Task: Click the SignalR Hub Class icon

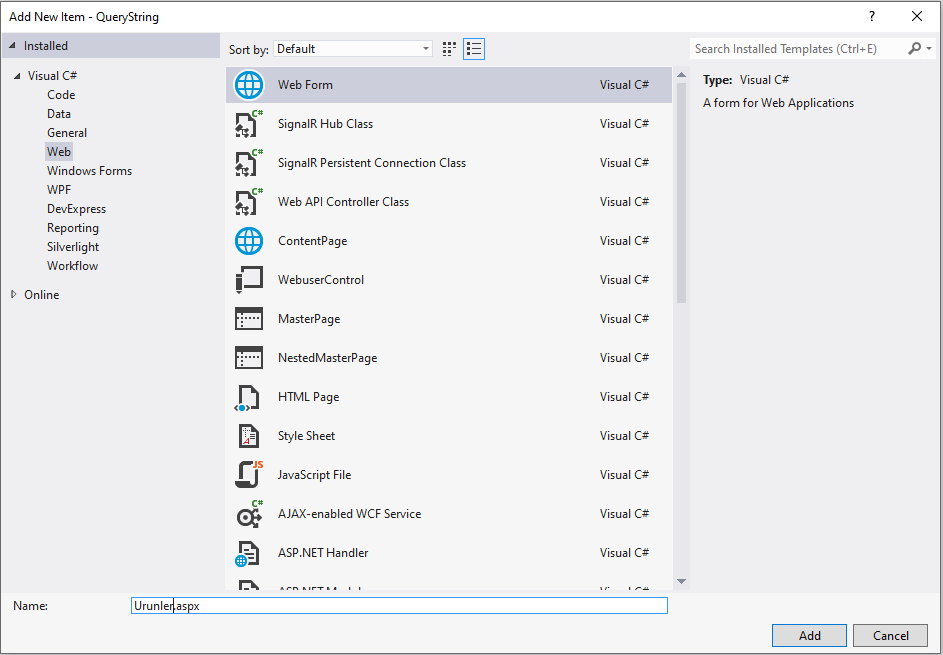Action: tap(248, 124)
